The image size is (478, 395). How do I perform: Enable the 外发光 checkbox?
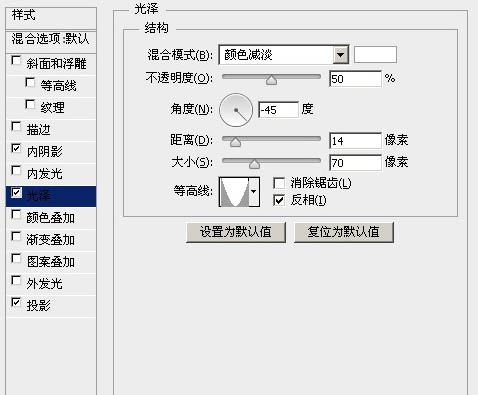16,281
